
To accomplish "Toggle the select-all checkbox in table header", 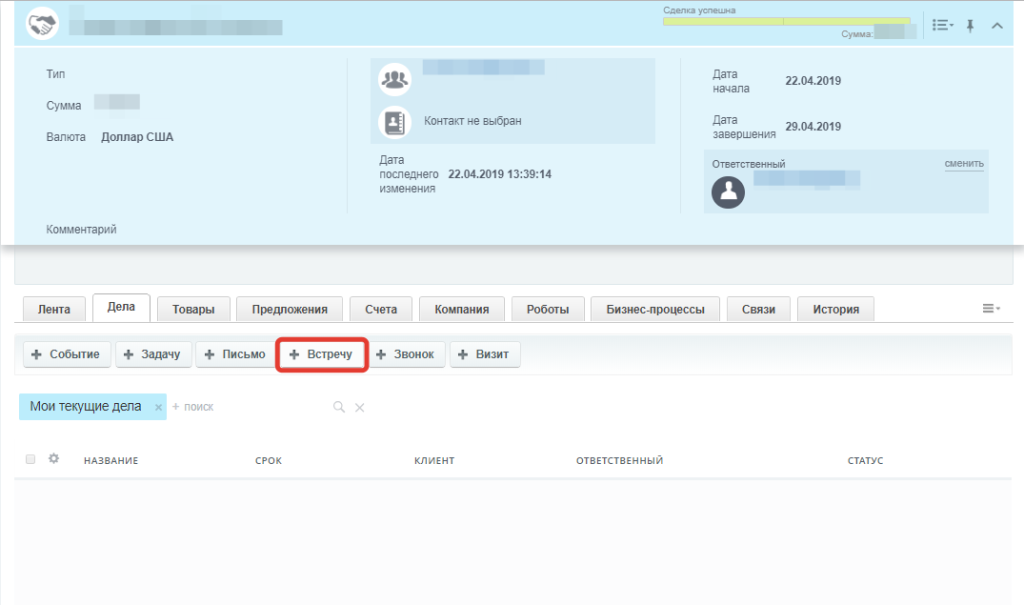I will click(x=30, y=459).
